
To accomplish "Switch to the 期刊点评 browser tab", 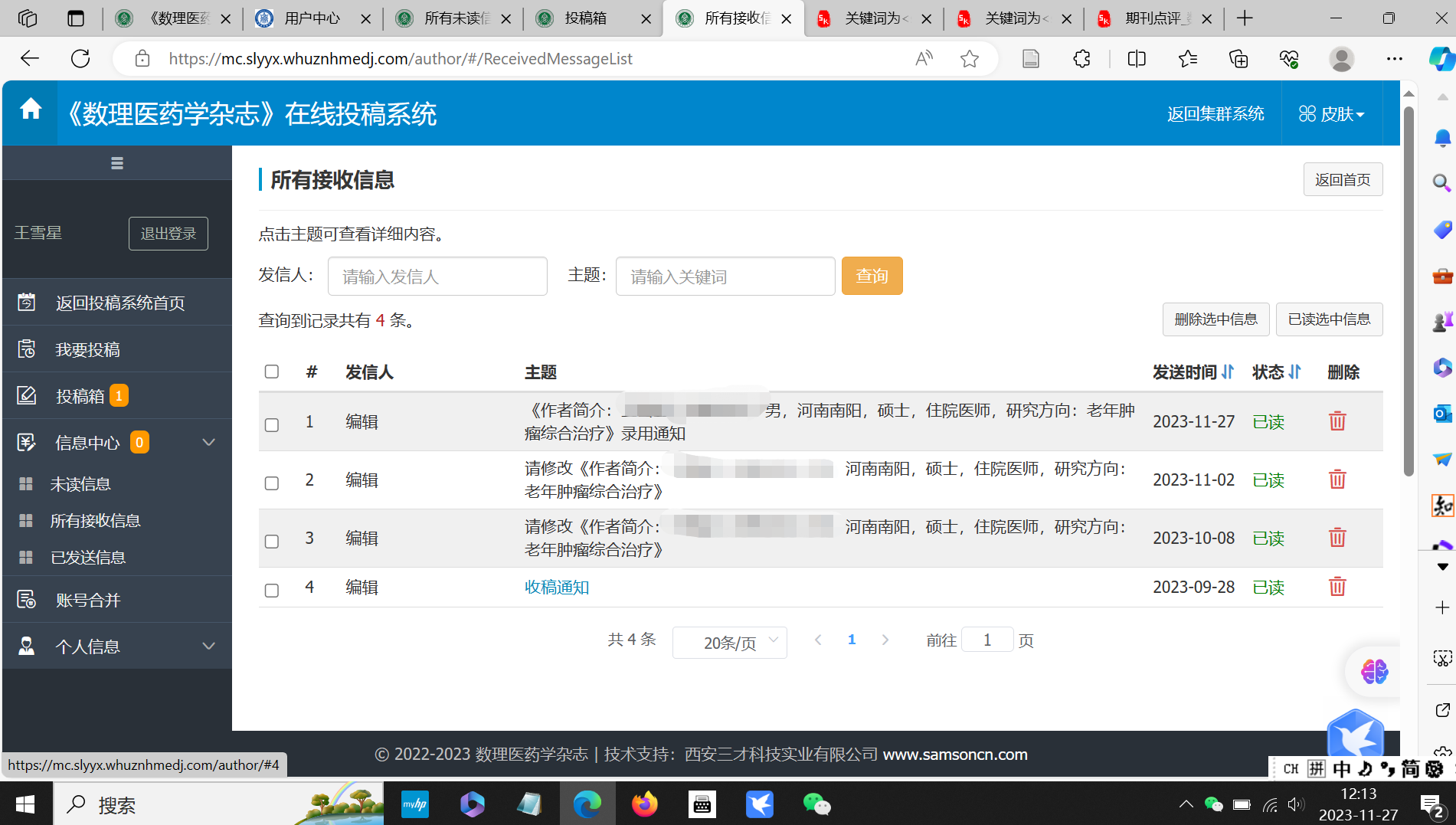I will (1153, 18).
